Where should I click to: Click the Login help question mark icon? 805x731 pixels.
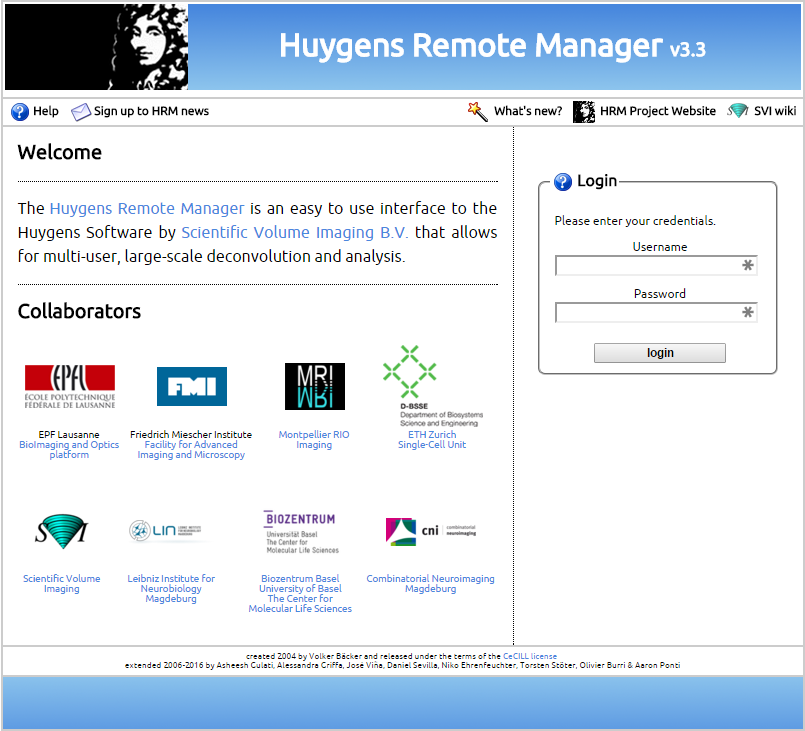click(x=563, y=181)
